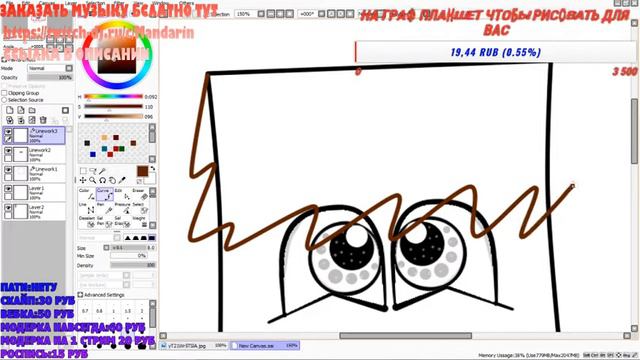Pick the teal palette swatch

tap(104, 149)
